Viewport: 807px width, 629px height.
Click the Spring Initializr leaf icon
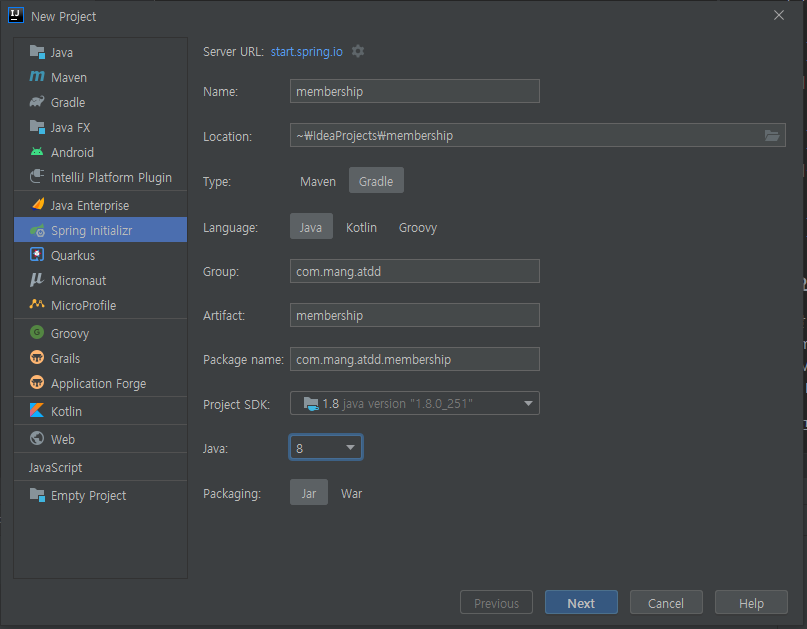click(37, 230)
